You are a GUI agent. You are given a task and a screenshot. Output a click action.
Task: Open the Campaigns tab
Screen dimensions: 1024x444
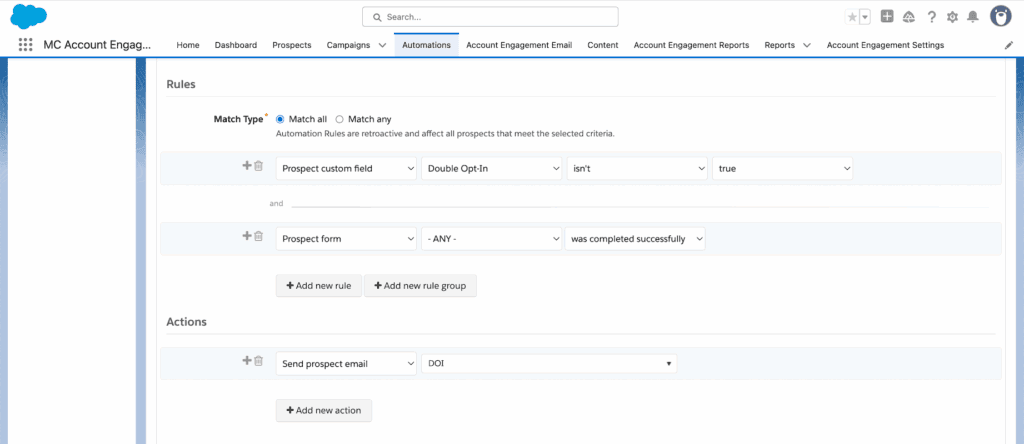pyautogui.click(x=348, y=45)
